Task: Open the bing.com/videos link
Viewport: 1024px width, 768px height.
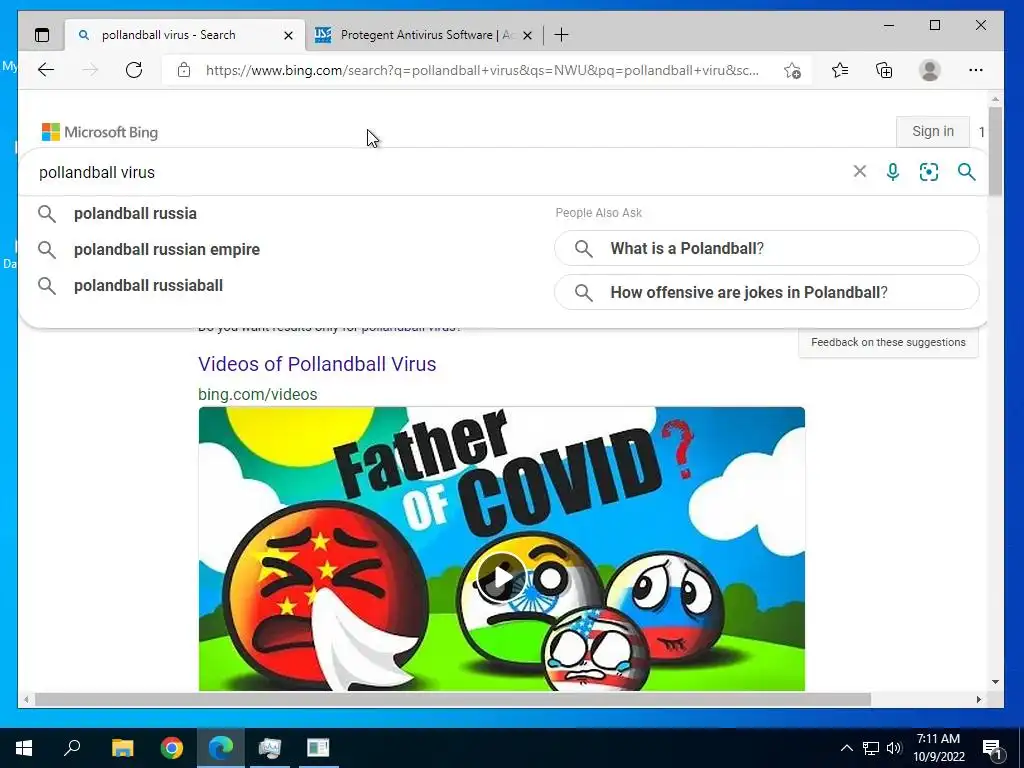Action: [257, 394]
